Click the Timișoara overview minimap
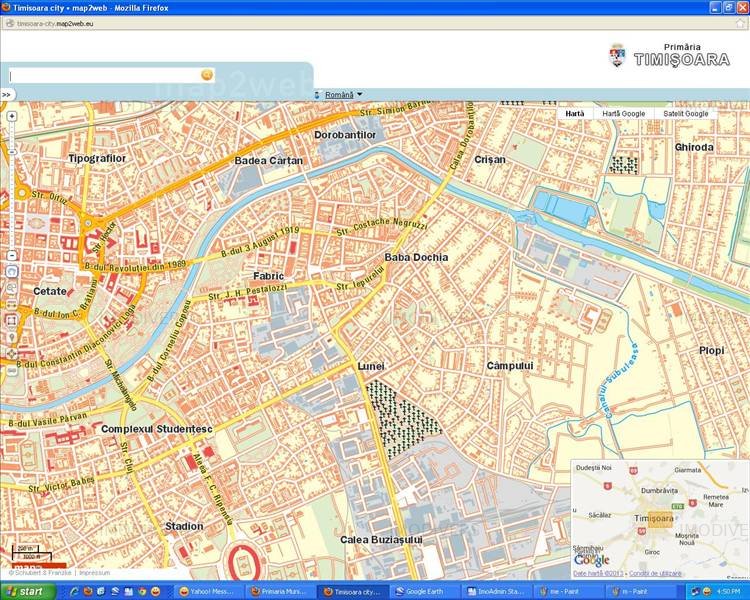 (659, 515)
